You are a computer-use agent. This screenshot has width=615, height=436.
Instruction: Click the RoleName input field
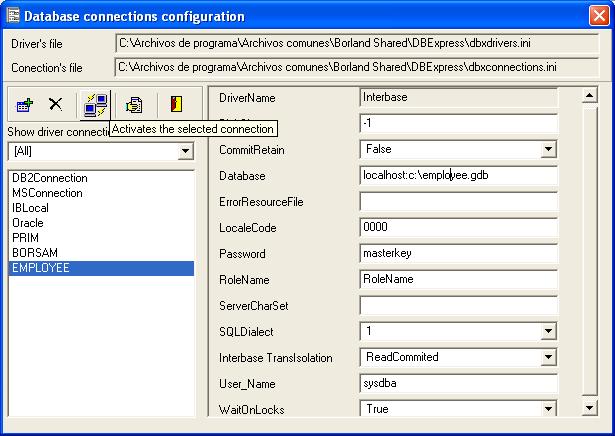458,279
